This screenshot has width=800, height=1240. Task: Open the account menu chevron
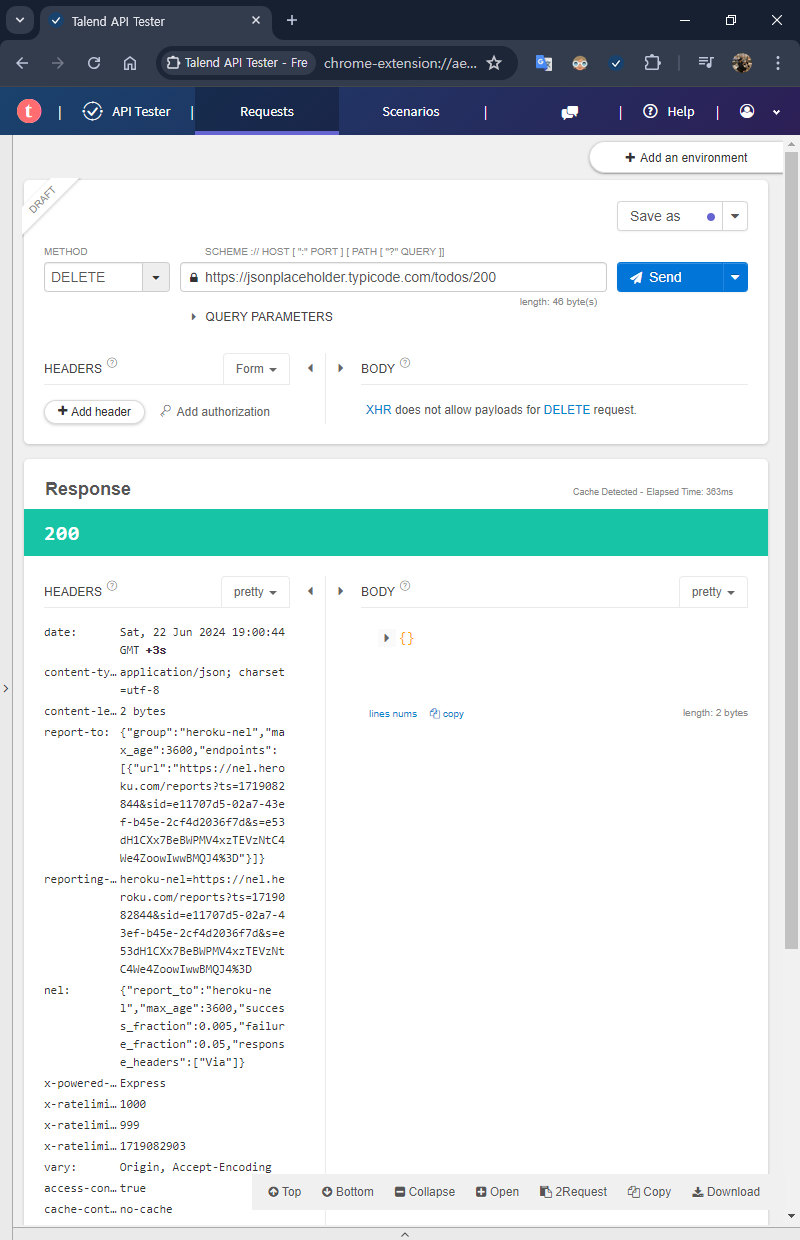tap(776, 112)
